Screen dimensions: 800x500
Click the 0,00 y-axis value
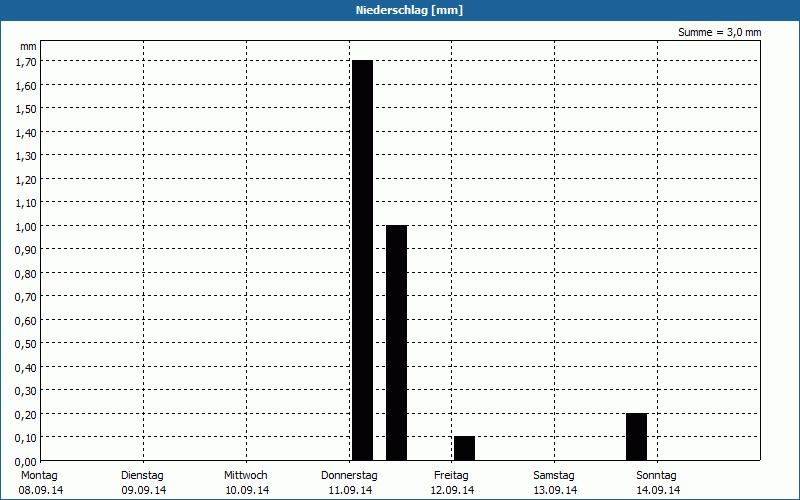pyautogui.click(x=26, y=462)
